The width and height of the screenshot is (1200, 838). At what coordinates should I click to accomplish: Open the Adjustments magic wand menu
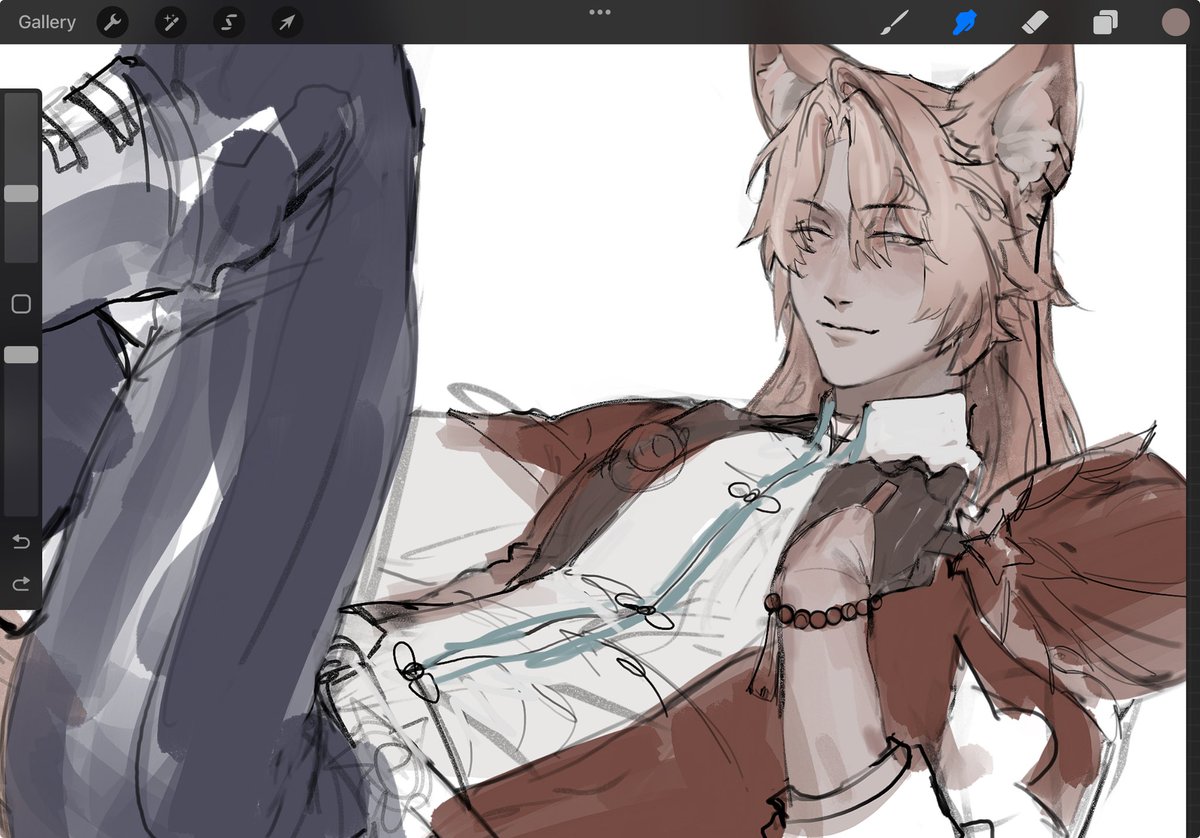[x=171, y=22]
